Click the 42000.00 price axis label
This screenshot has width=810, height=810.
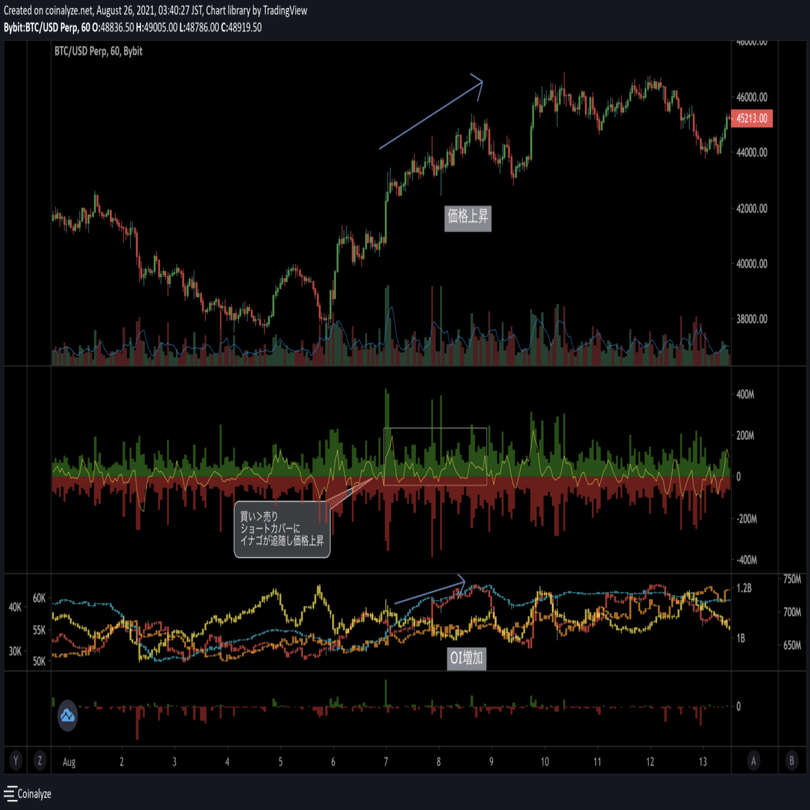752,209
